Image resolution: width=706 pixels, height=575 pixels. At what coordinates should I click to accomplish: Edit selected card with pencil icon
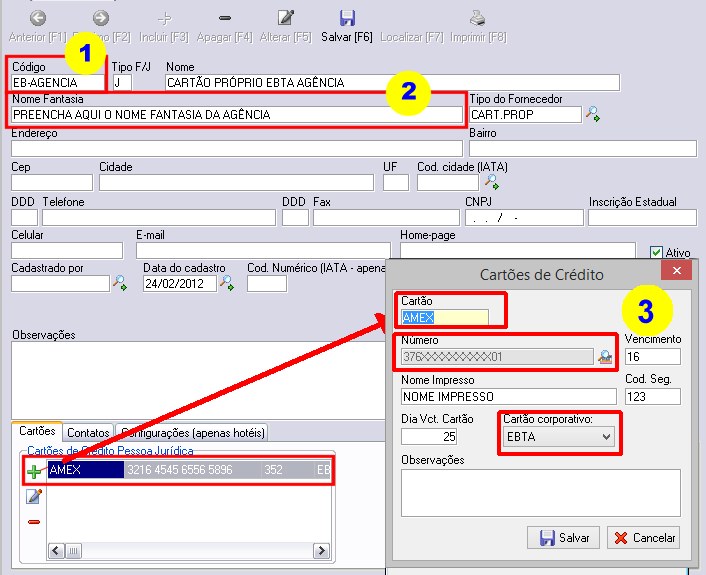point(34,496)
